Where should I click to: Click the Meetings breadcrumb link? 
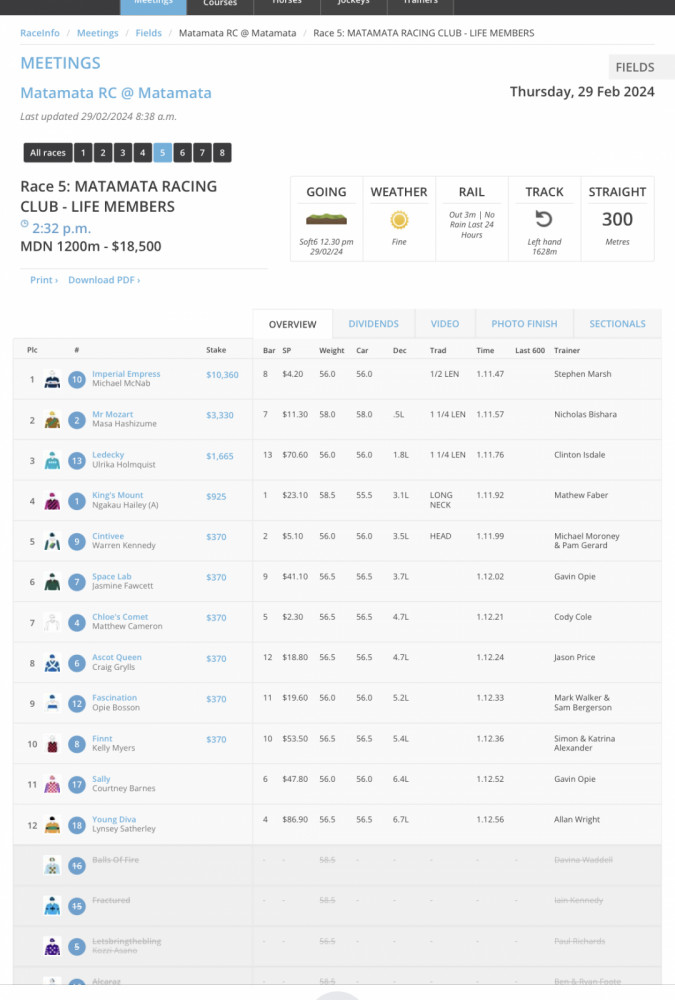tap(98, 33)
